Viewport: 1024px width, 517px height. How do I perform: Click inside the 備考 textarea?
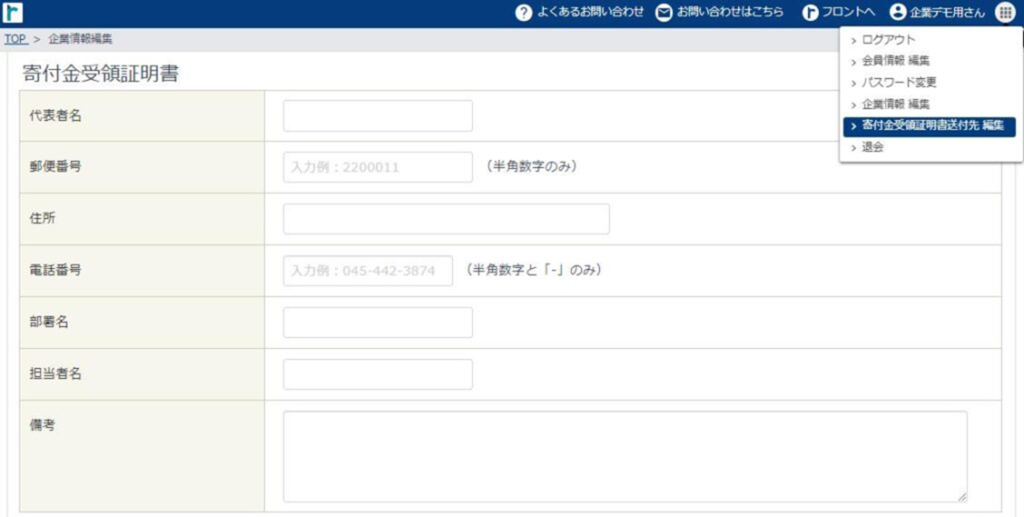tap(625, 456)
